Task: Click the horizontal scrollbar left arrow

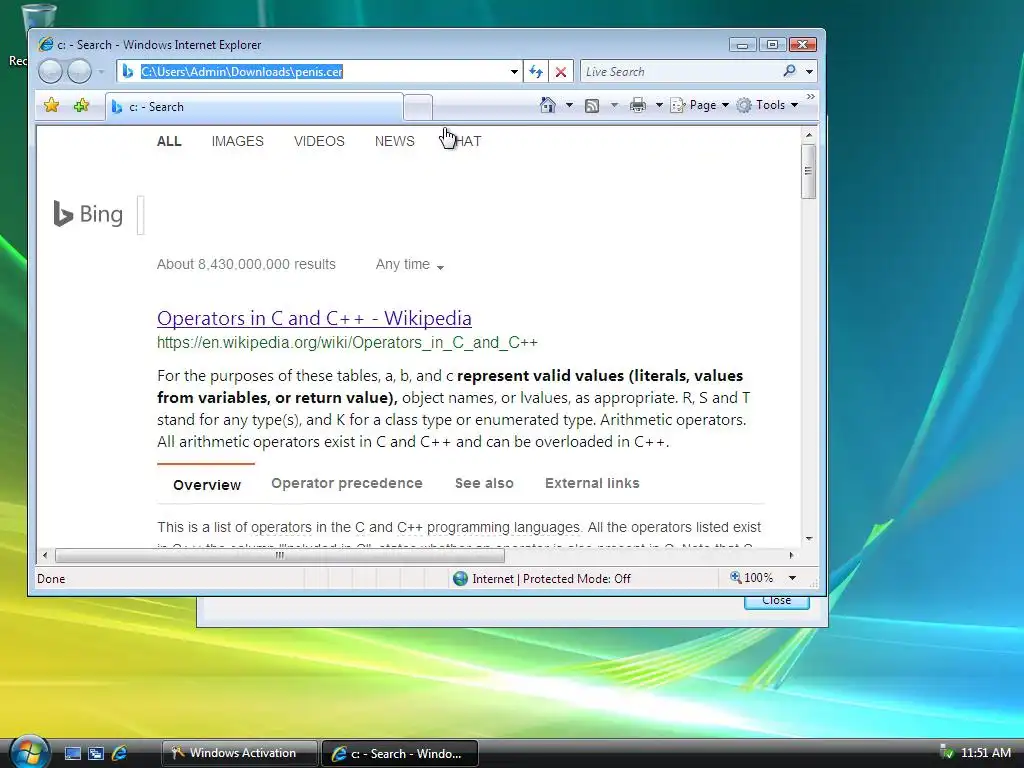Action: [44, 556]
